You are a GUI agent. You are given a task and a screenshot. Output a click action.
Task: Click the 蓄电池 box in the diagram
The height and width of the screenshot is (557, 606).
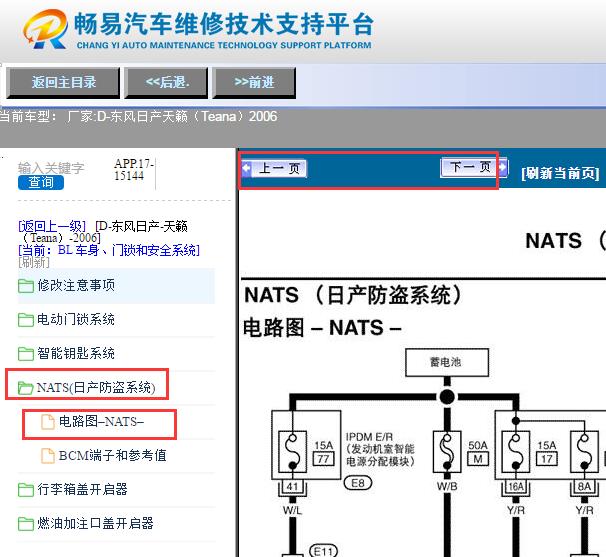tap(447, 363)
